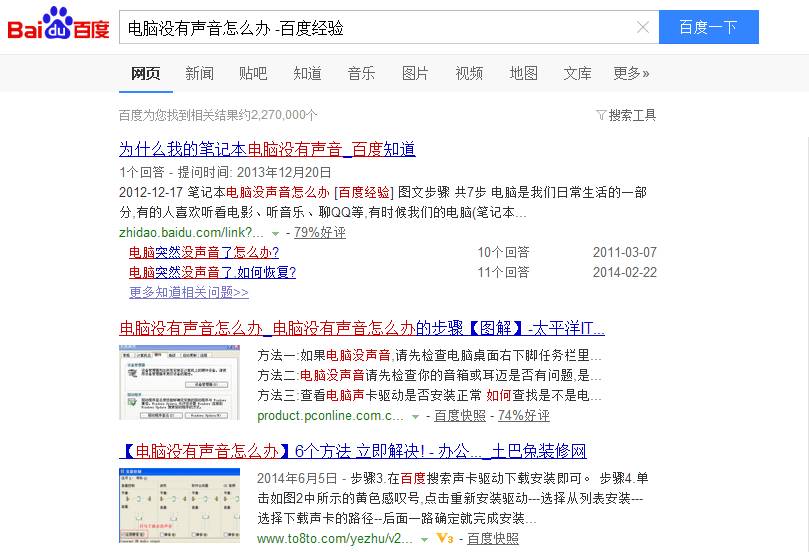
Task: Open the 太平洋IT result title
Action: point(362,328)
